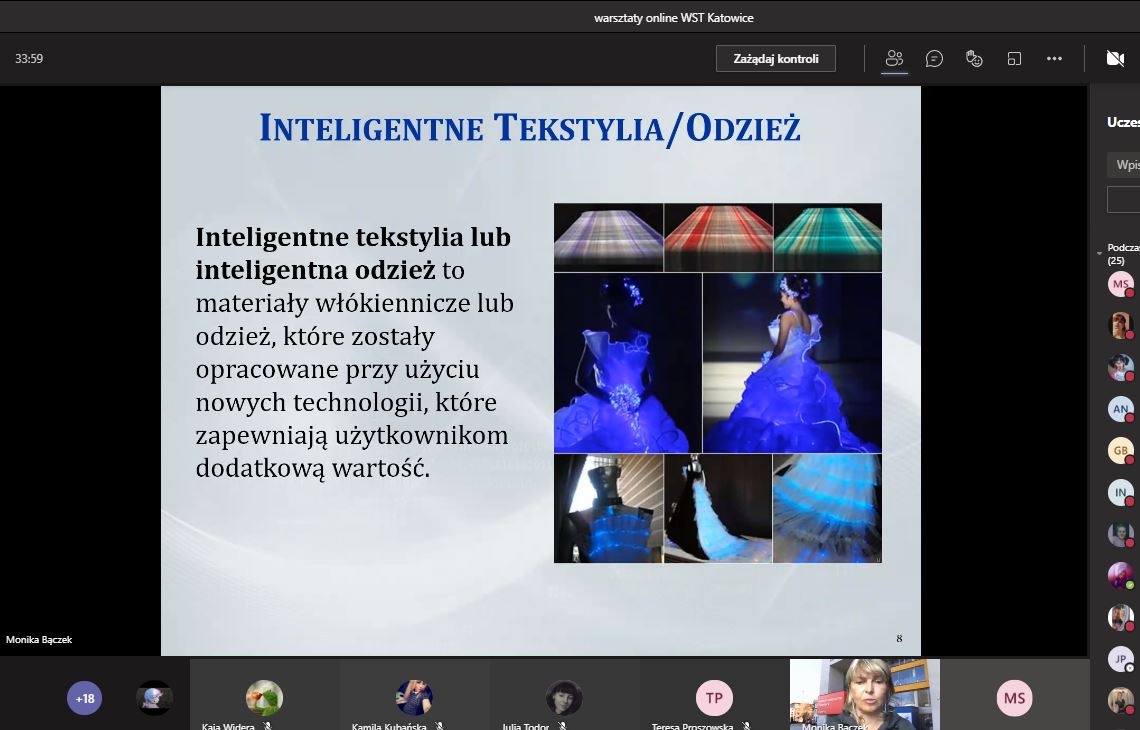
Task: Select Monika Bączek's live video tile
Action: tap(864, 694)
